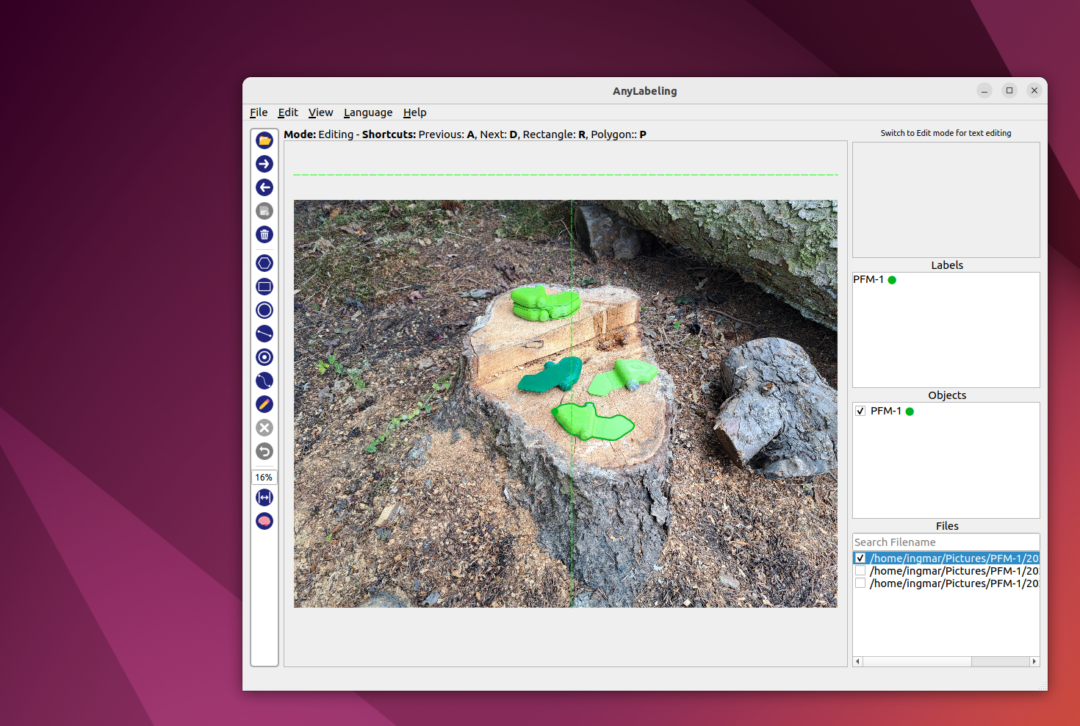Select the rectangle drawing tool

point(264,287)
